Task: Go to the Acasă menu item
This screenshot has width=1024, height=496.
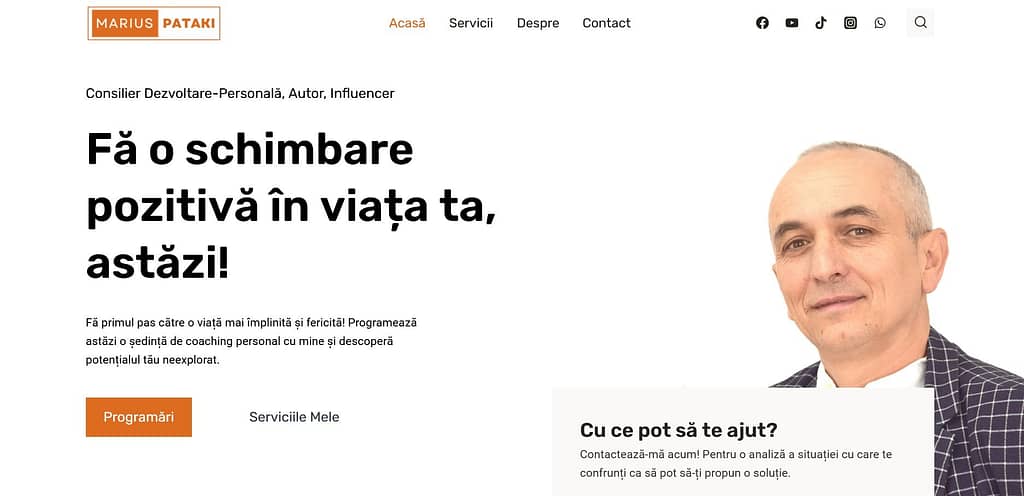Action: click(407, 23)
